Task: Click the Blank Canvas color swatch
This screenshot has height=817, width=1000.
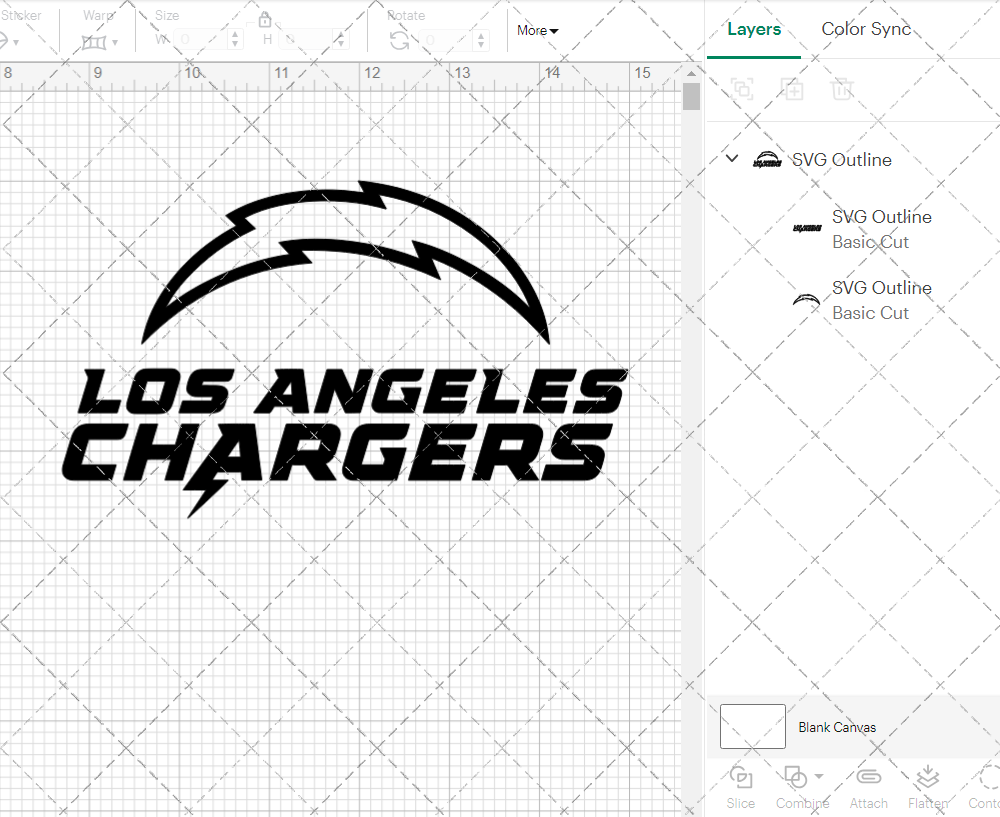Action: coord(751,727)
